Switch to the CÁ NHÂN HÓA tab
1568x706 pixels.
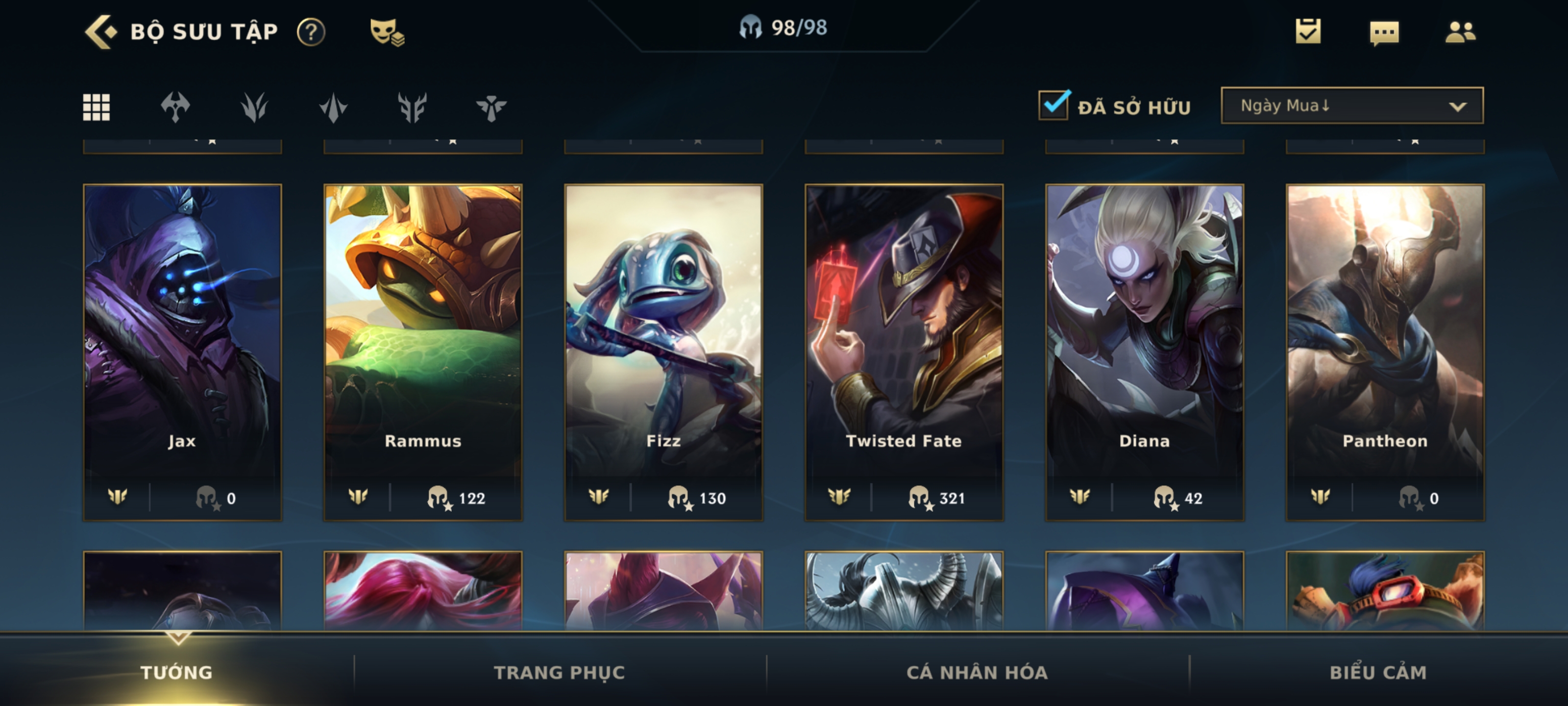[x=977, y=673]
